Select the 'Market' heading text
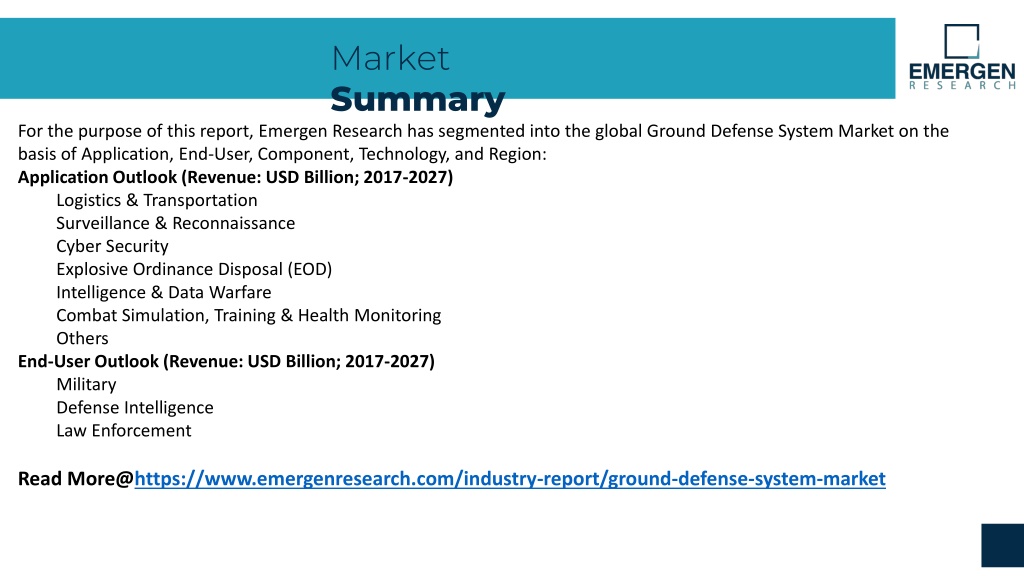The height and width of the screenshot is (576, 1024). tap(391, 58)
